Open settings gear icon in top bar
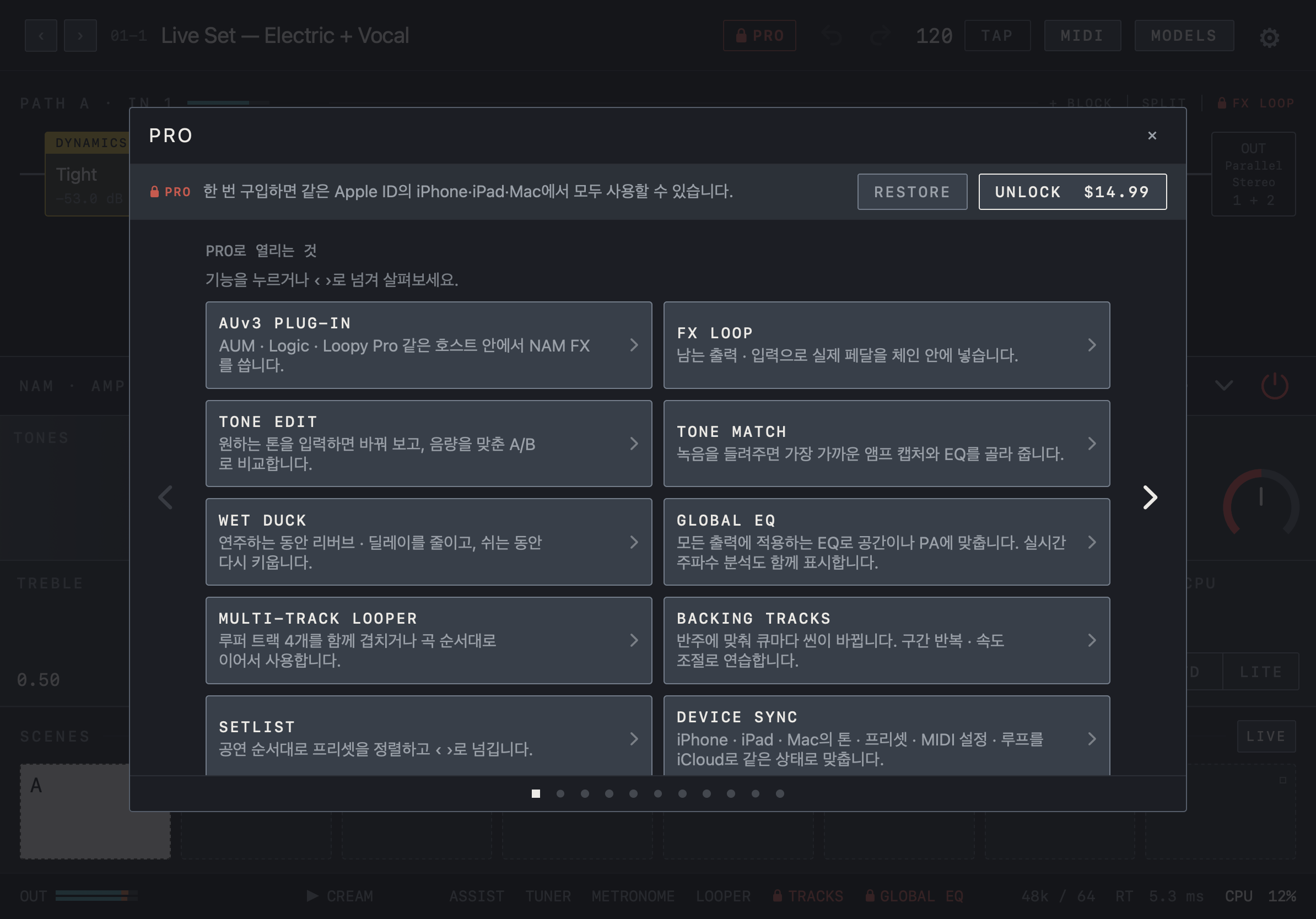Screen dimensions: 1316x919 [x=1269, y=37]
